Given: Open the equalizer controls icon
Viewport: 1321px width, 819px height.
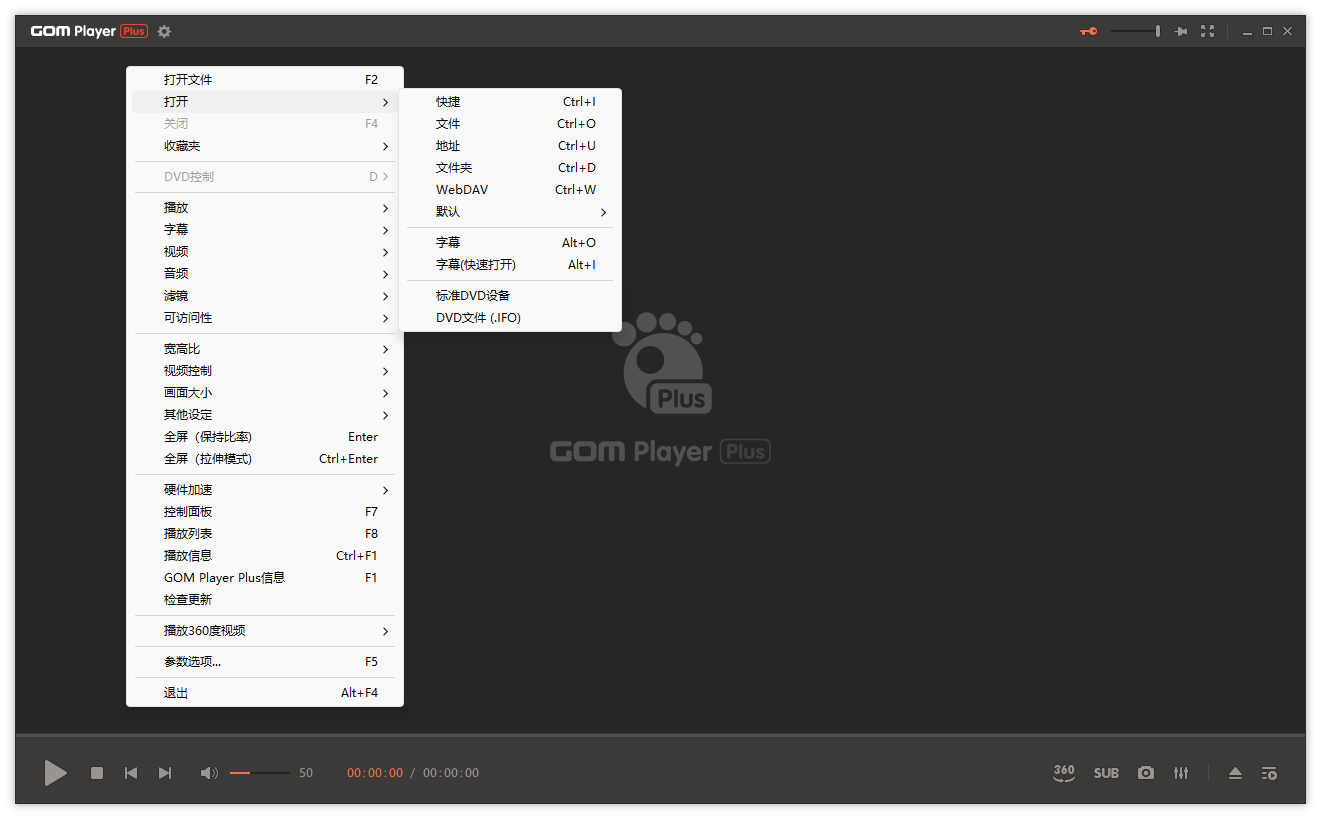Looking at the screenshot, I should coord(1181,772).
